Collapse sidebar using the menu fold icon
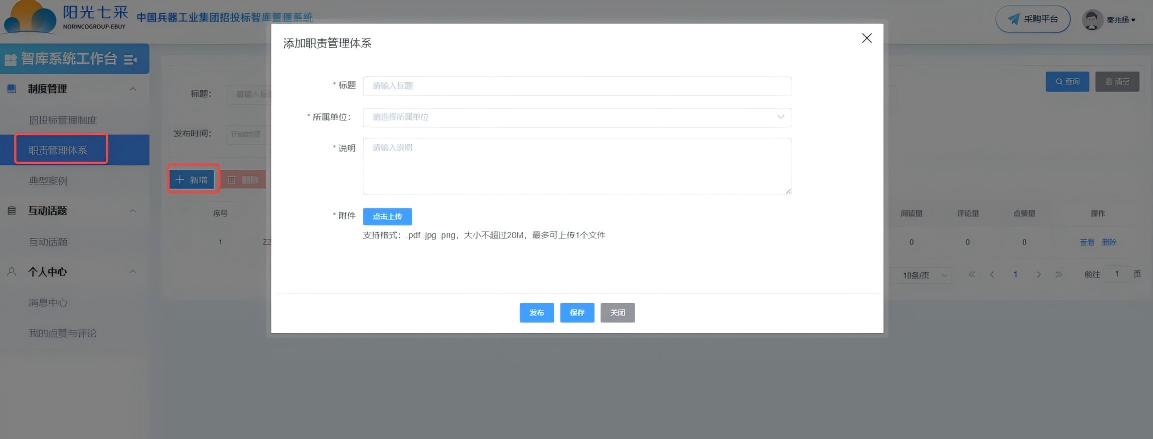Viewport: 1153px width, 439px height. coord(131,60)
